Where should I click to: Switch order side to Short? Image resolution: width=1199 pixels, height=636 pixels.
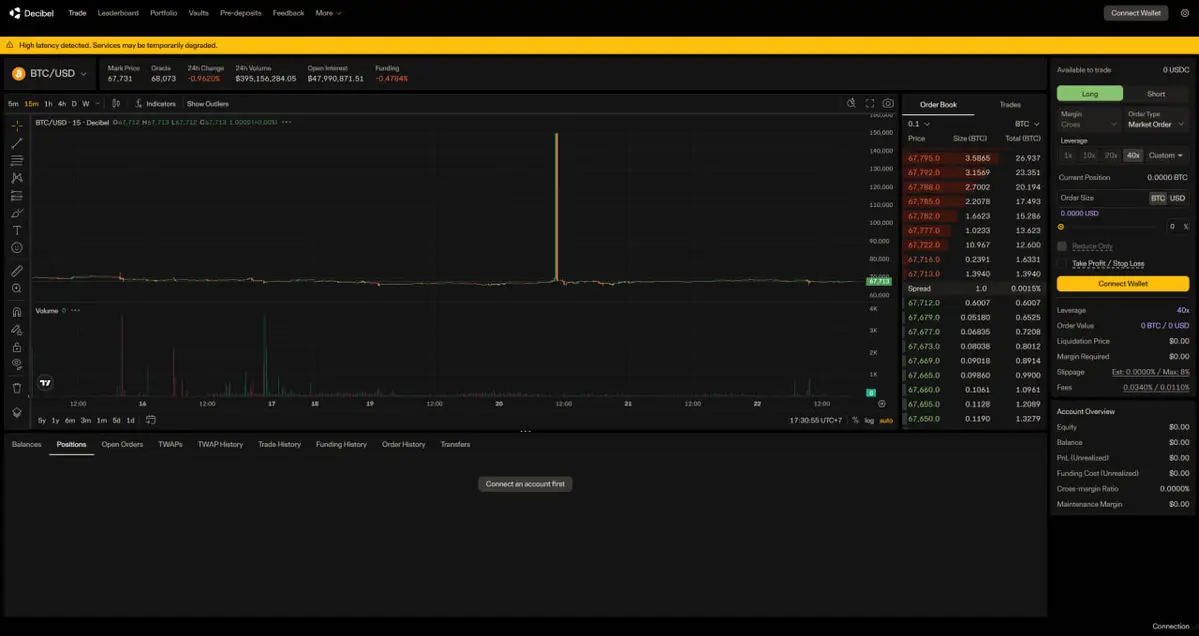click(x=1156, y=93)
